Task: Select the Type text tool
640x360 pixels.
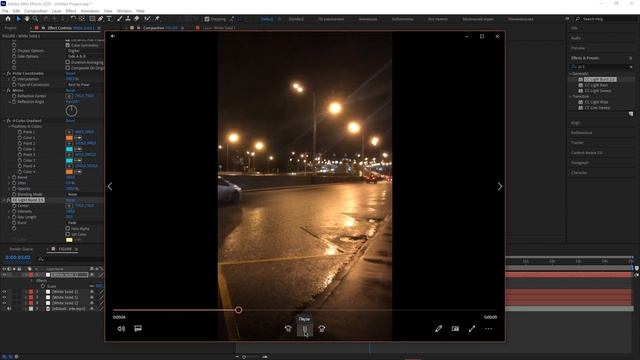Action: pyautogui.click(x=109, y=19)
